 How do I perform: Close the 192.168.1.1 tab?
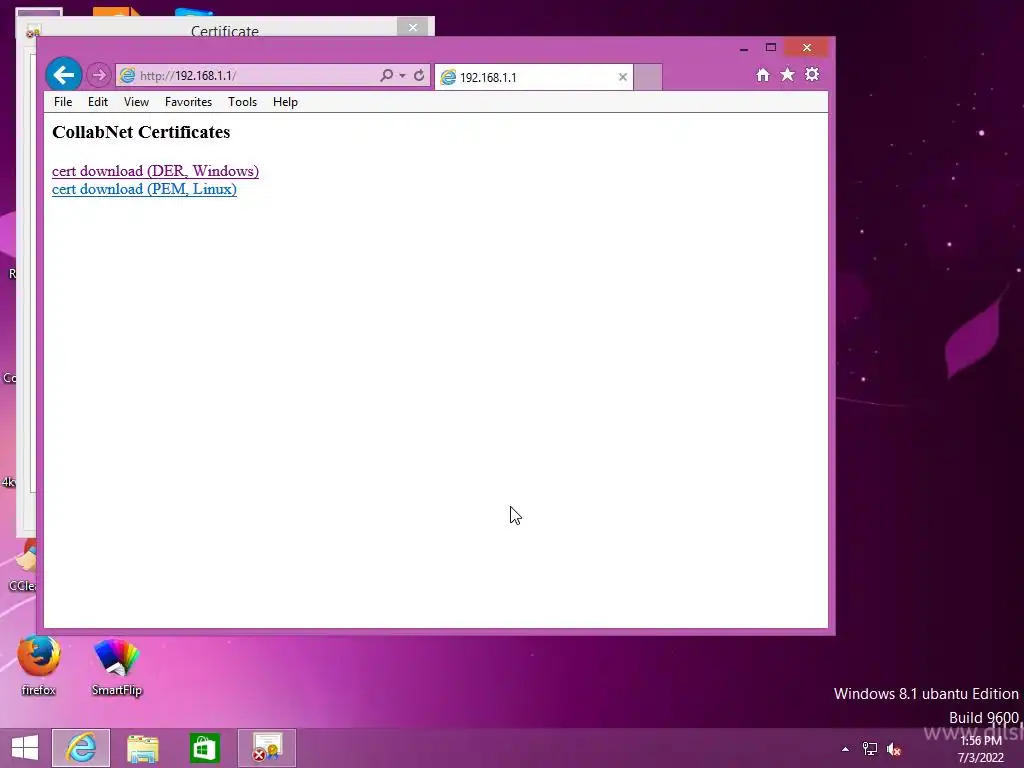pyautogui.click(x=623, y=77)
